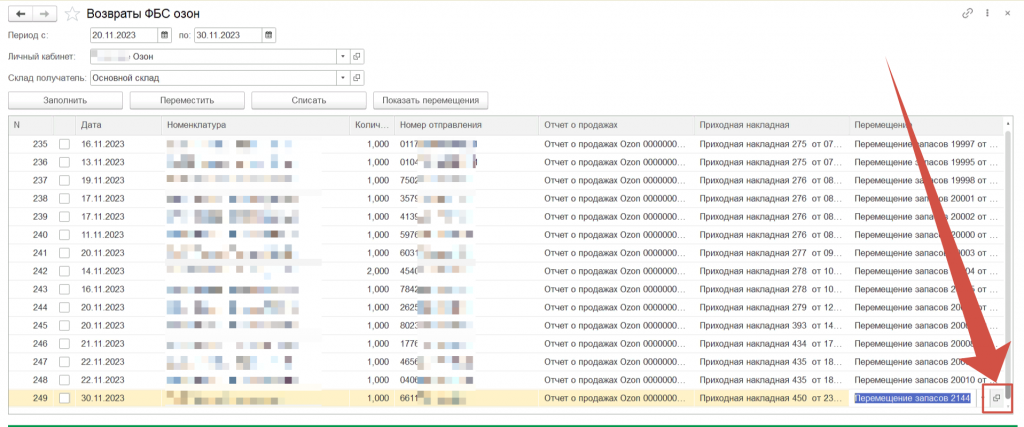Tick the checkbox in row 235
1024x427 pixels.
(65, 144)
